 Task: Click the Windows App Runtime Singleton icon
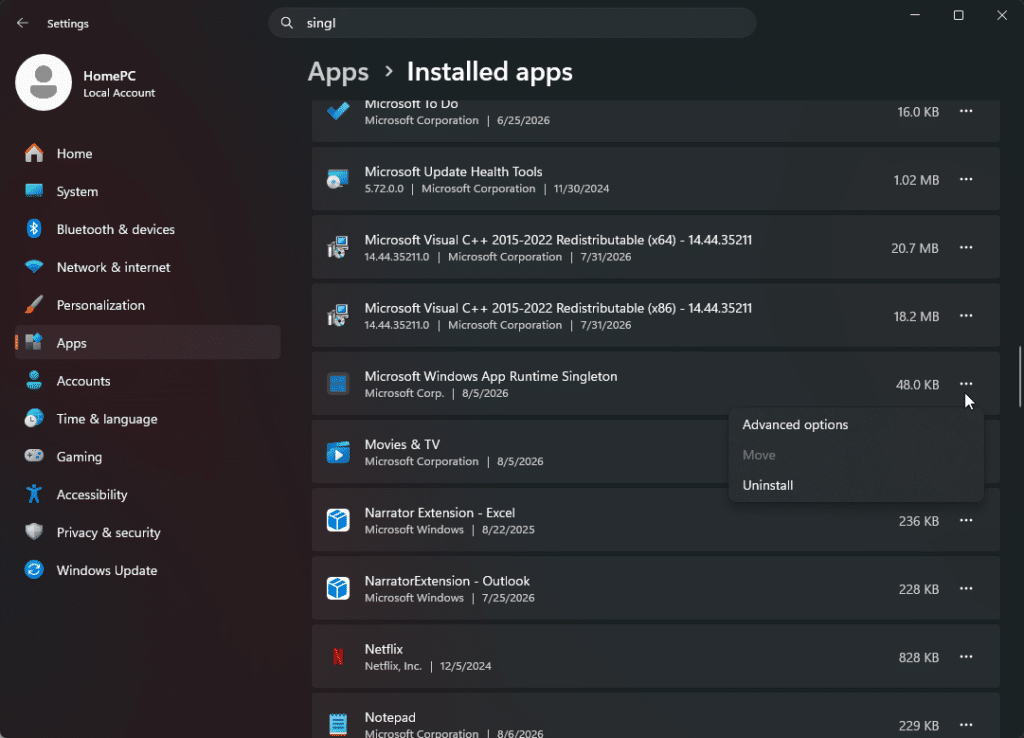pyautogui.click(x=338, y=384)
